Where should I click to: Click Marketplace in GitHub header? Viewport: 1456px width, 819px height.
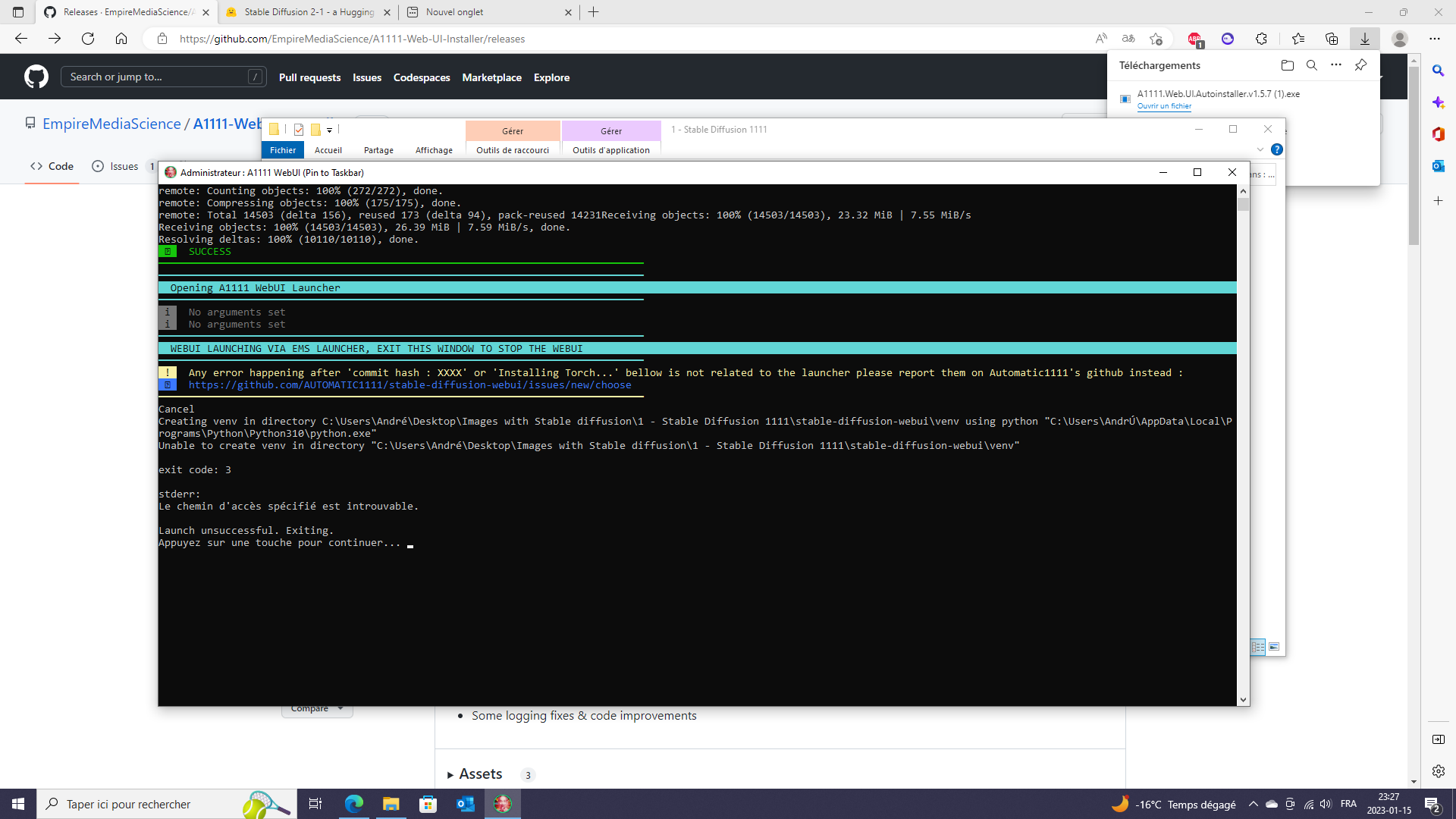pos(491,77)
